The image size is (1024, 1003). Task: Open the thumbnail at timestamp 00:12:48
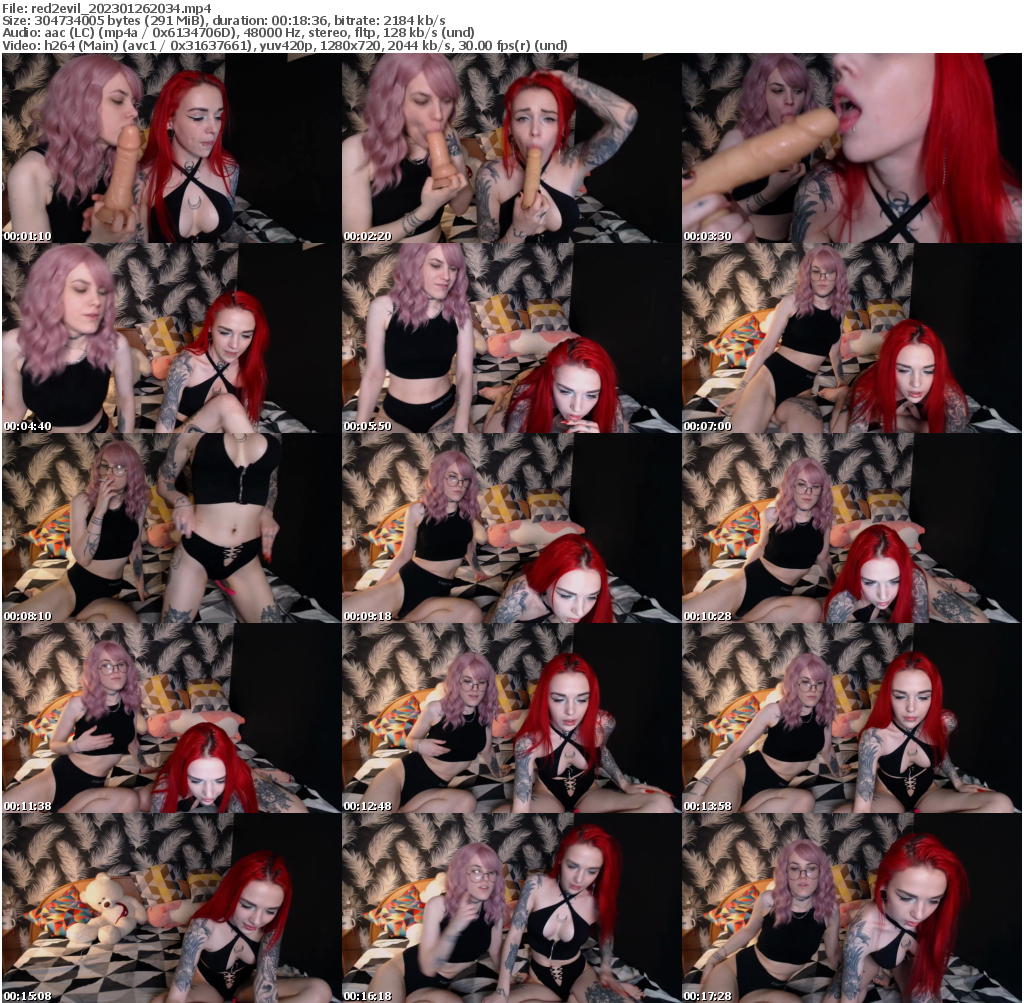pyautogui.click(x=511, y=716)
